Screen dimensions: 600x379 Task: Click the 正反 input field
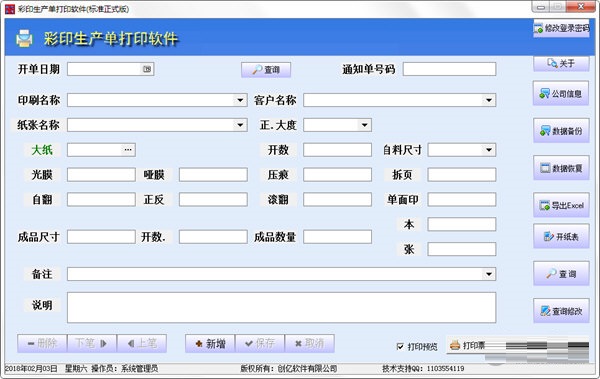213,199
